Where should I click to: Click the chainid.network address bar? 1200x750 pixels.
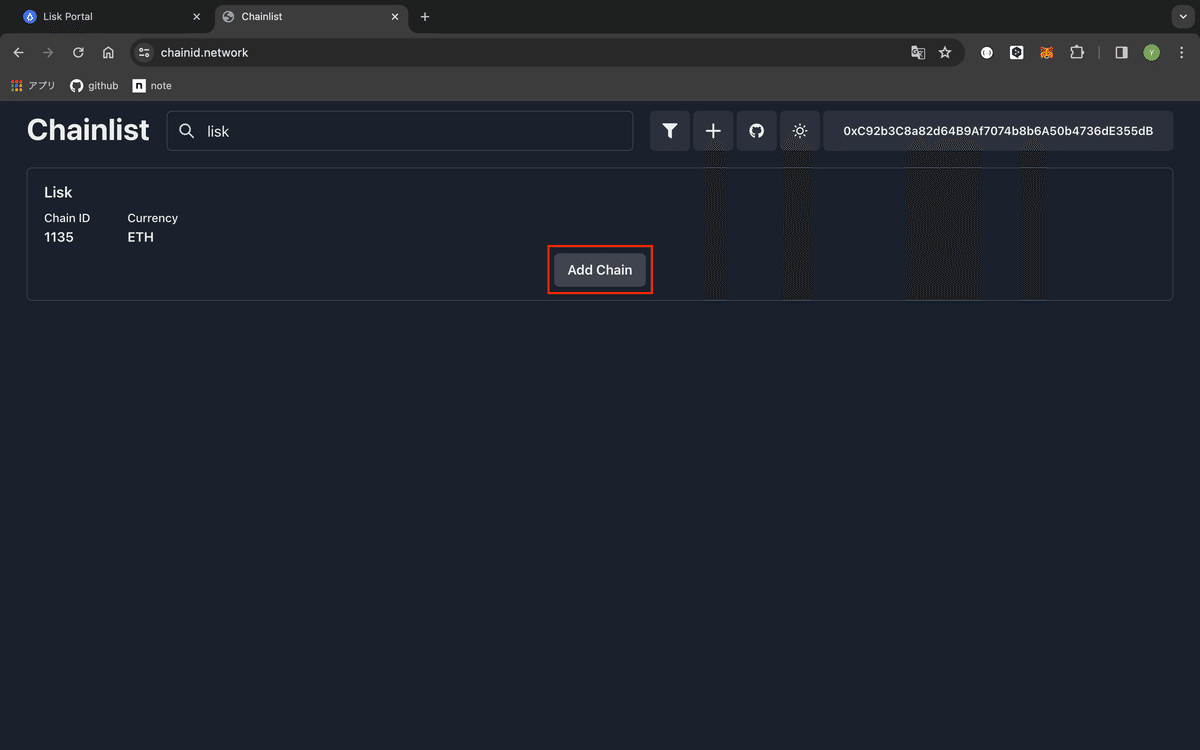547,53
